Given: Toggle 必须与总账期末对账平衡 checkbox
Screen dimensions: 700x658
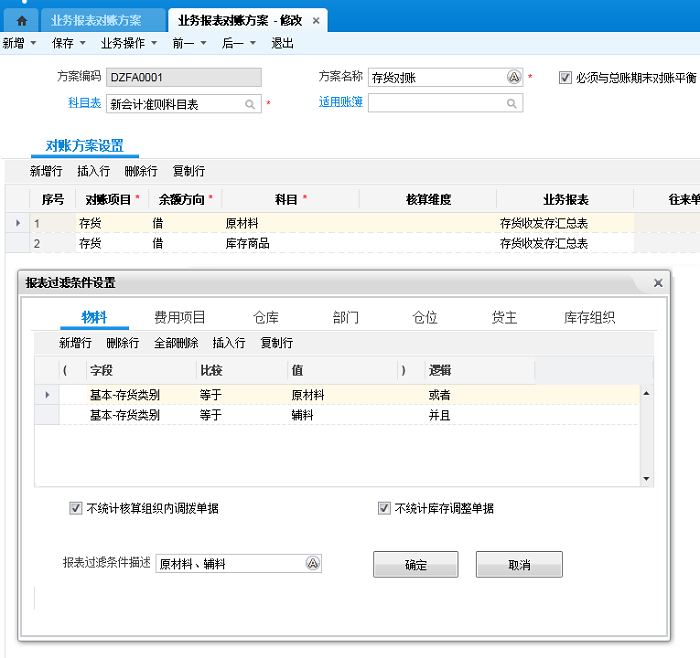Looking at the screenshot, I should [565, 77].
